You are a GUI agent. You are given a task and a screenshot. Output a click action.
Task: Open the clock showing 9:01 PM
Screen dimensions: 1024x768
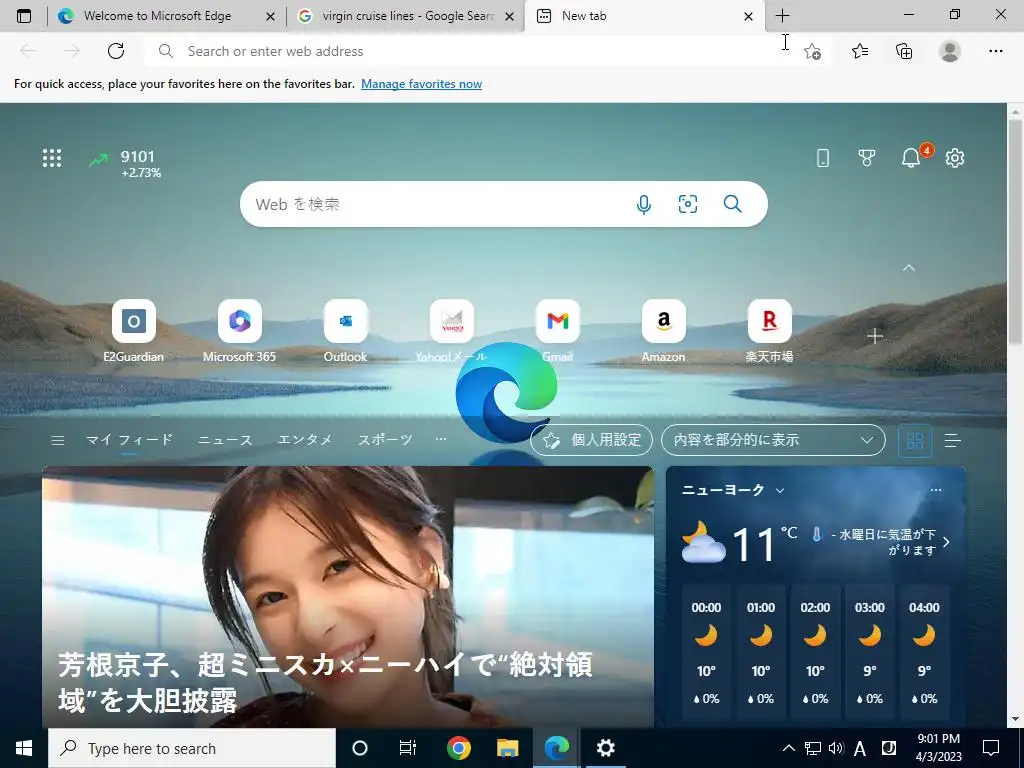point(939,748)
